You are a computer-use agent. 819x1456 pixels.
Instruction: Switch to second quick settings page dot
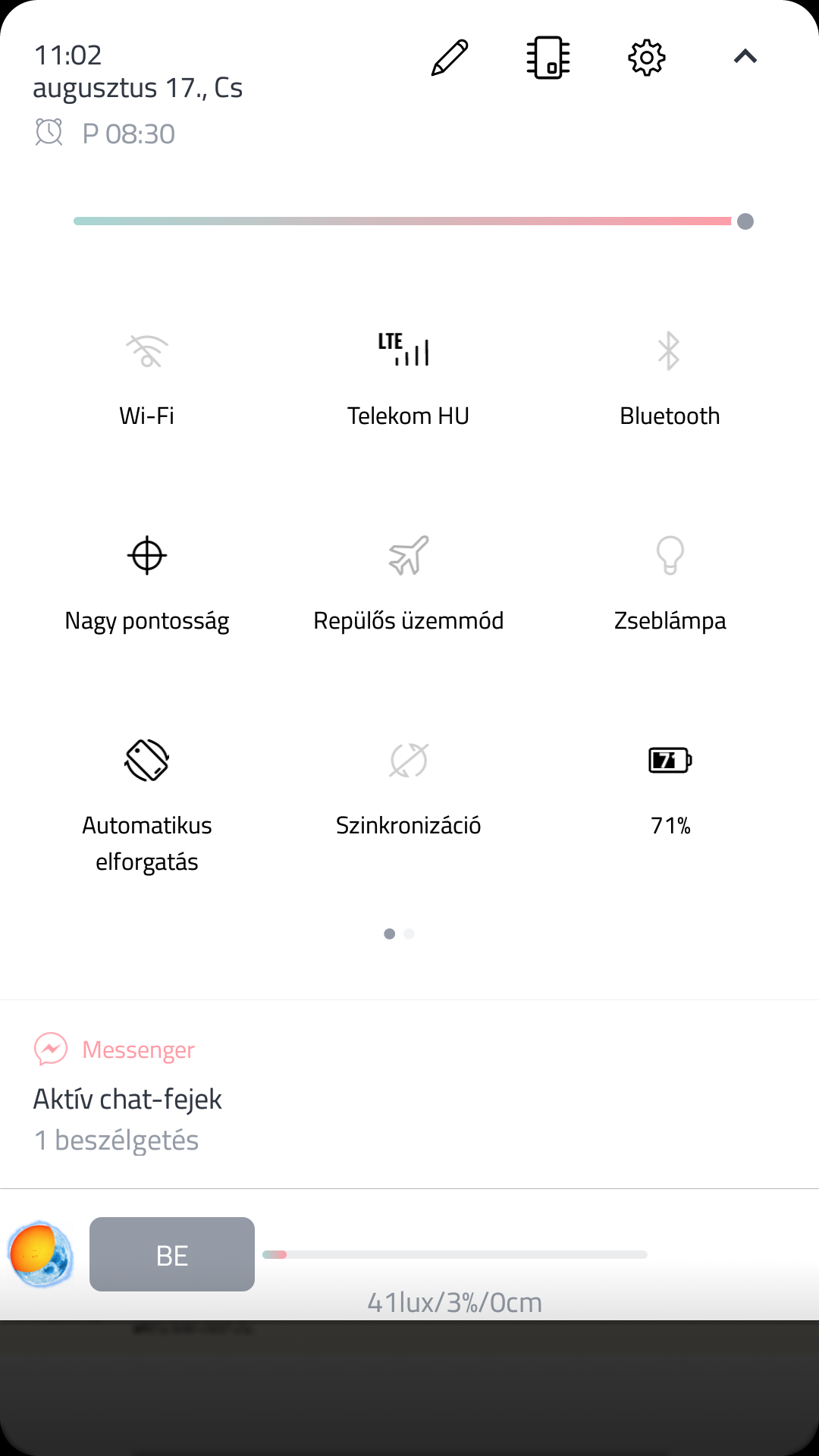point(409,934)
